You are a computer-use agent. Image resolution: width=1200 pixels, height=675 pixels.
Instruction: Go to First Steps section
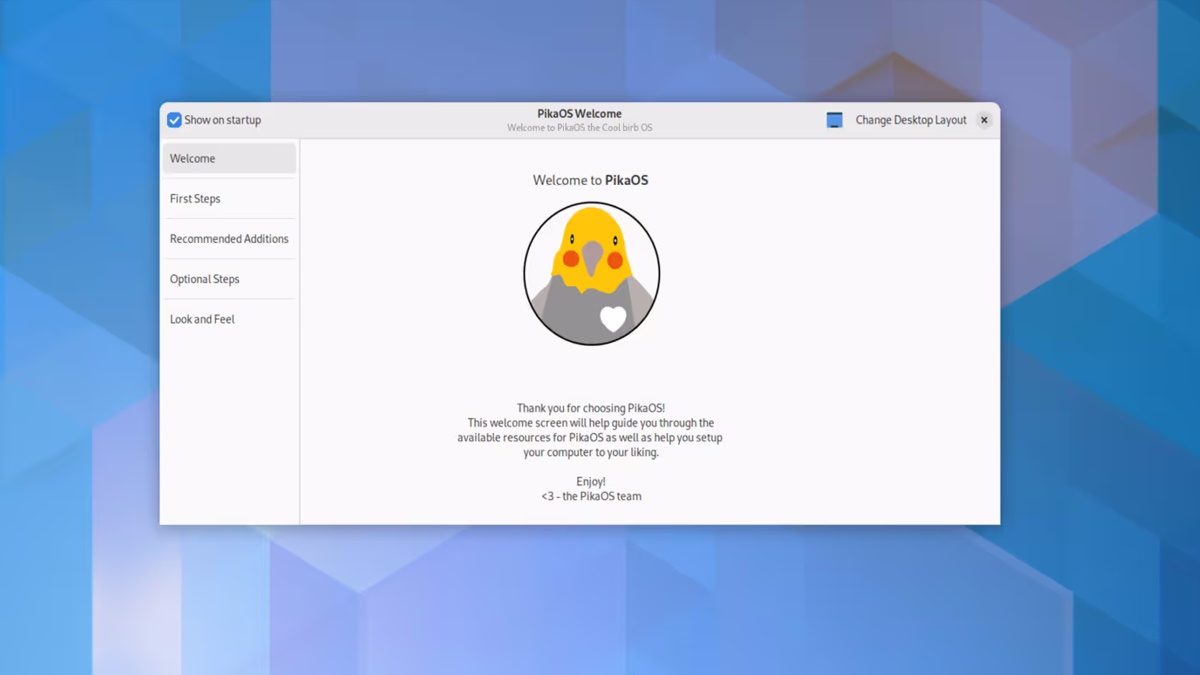[229, 199]
